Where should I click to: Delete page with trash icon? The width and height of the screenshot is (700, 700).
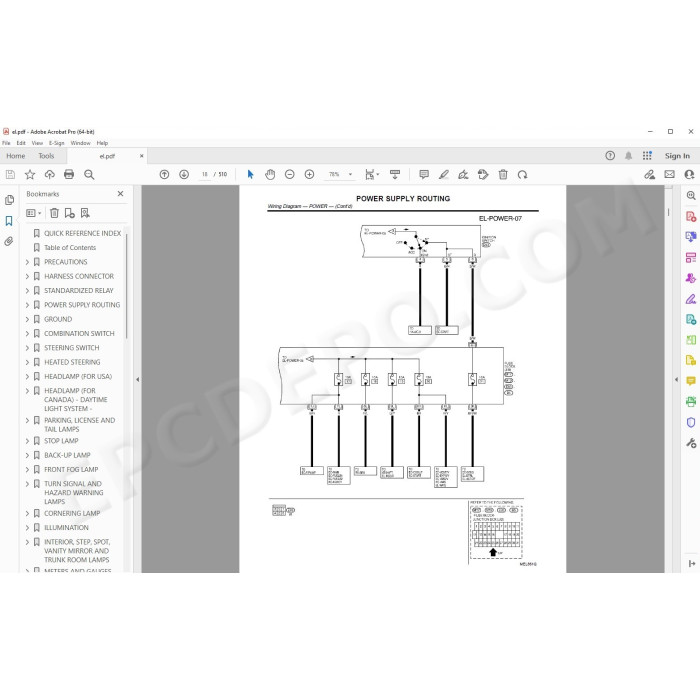(503, 175)
